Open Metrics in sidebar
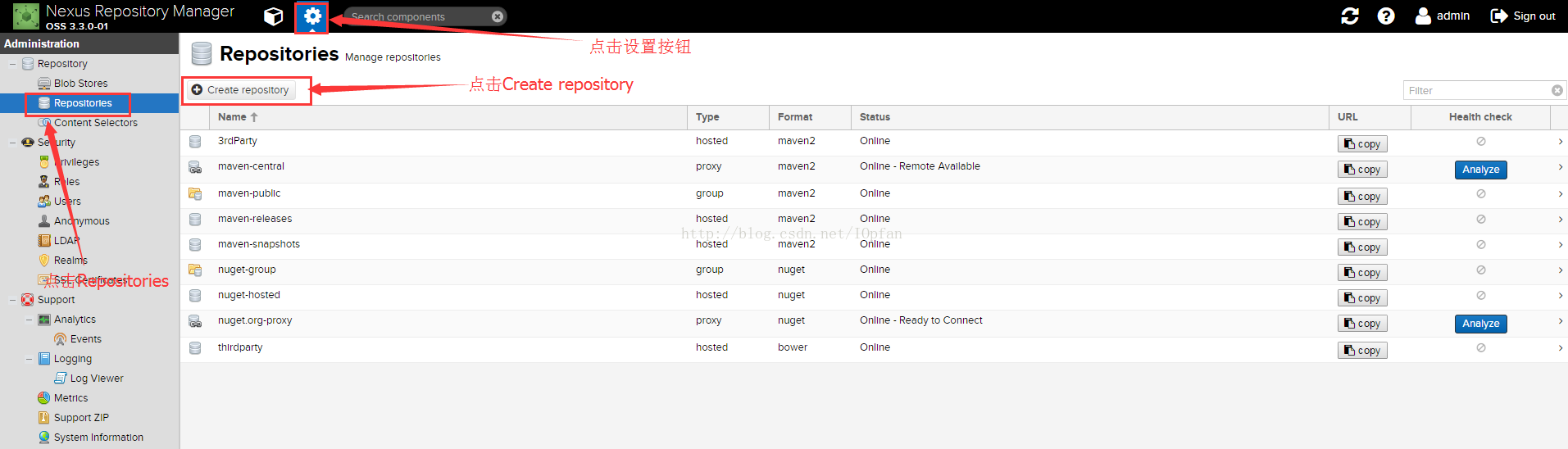This screenshot has width=1568, height=449. [70, 398]
